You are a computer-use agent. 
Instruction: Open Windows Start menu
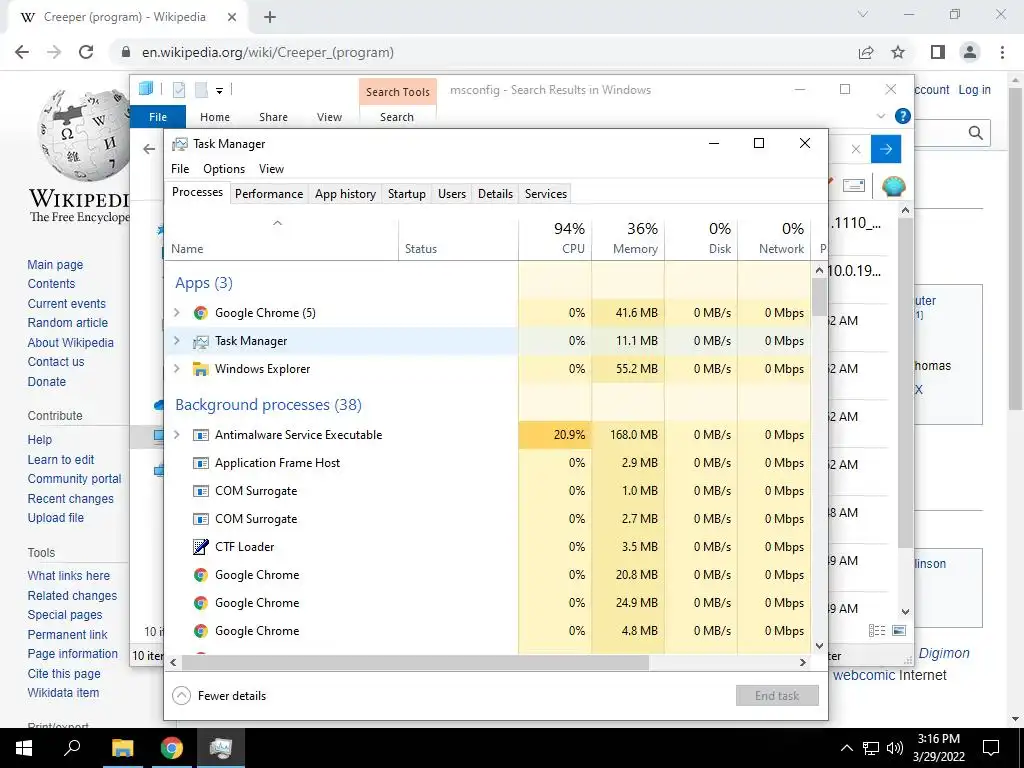pos(24,748)
